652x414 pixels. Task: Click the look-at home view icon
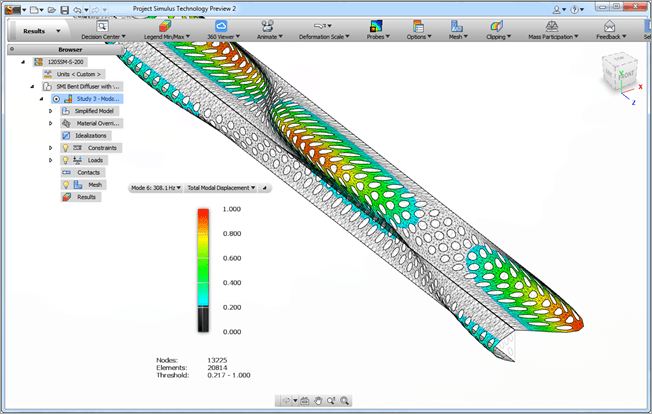coord(305,401)
